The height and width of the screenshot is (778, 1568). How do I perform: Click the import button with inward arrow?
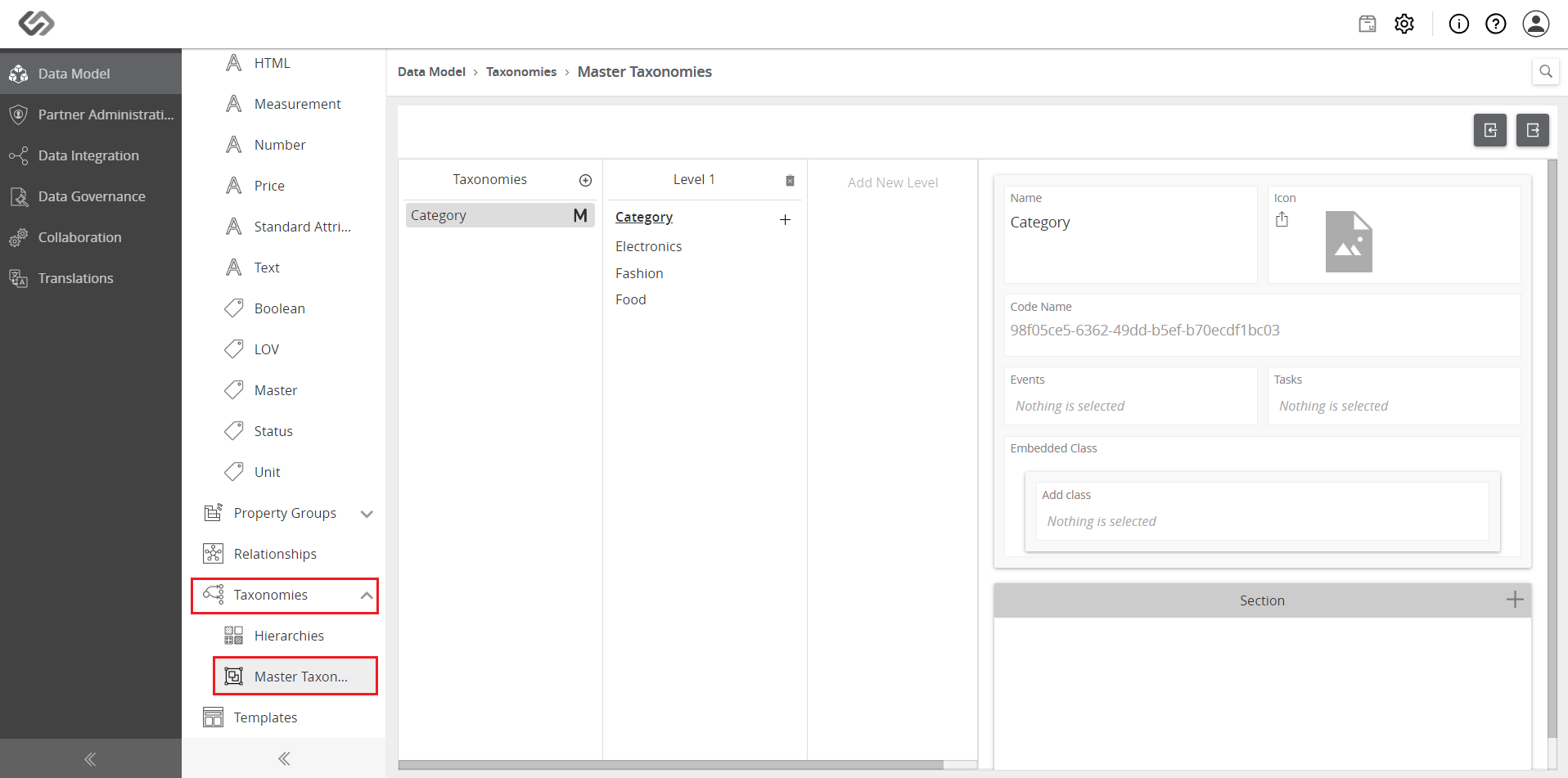tap(1490, 130)
